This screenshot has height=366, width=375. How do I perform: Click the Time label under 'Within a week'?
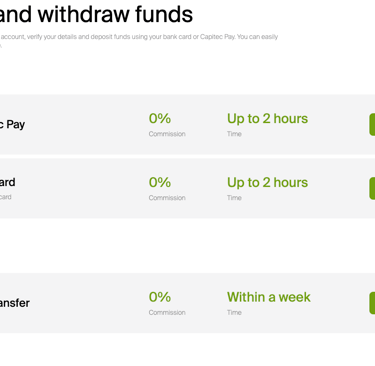(234, 313)
